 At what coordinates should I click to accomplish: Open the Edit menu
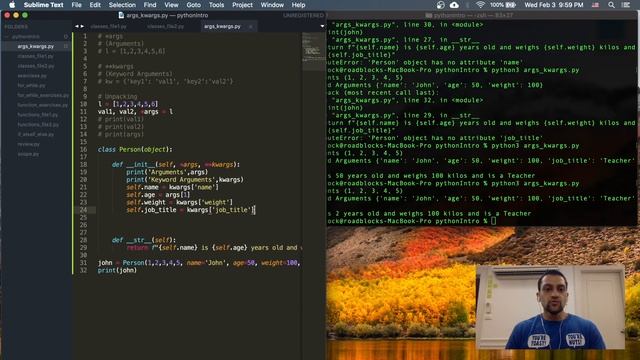(x=95, y=5)
